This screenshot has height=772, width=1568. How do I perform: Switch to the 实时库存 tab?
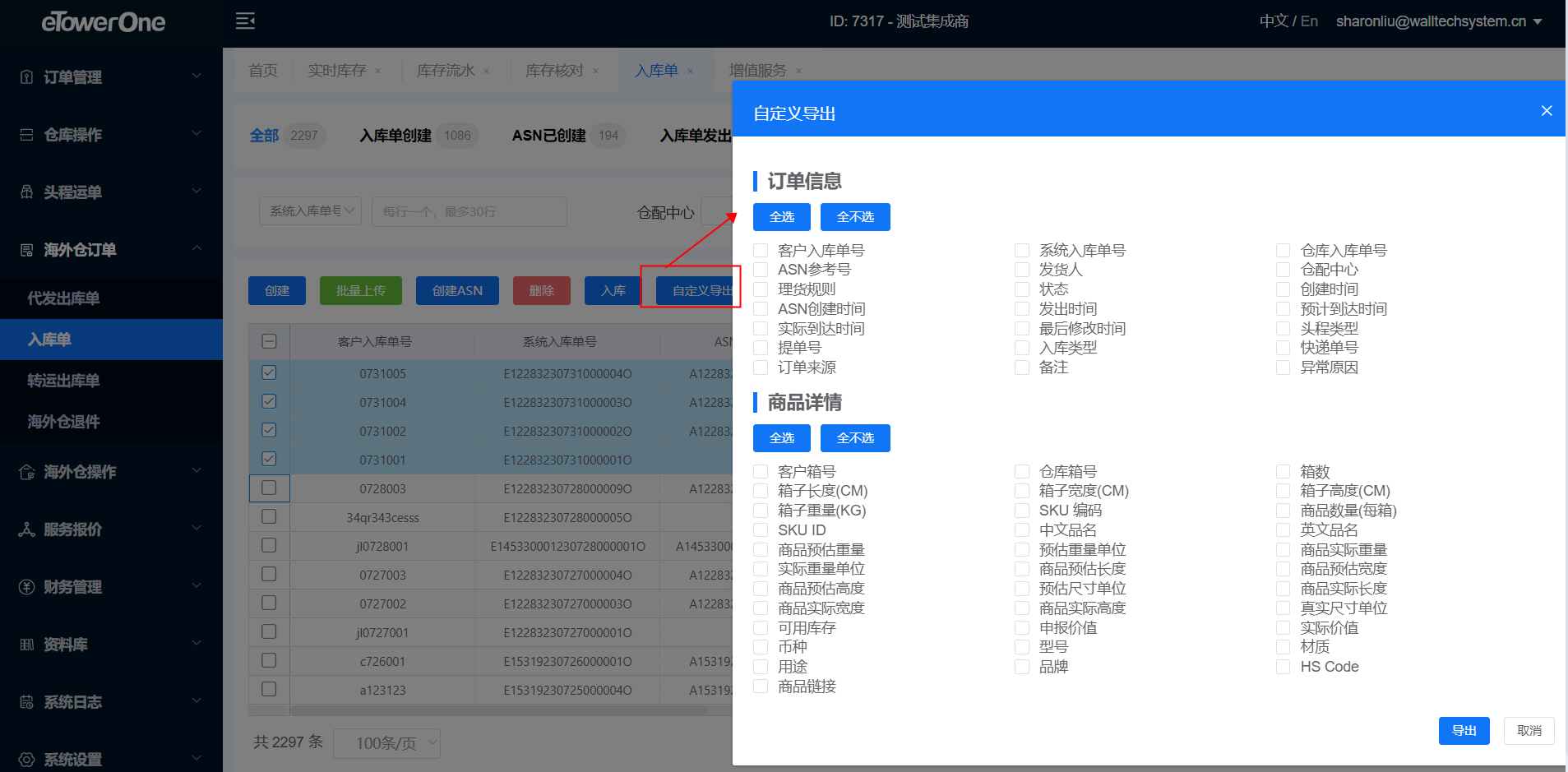tap(336, 71)
